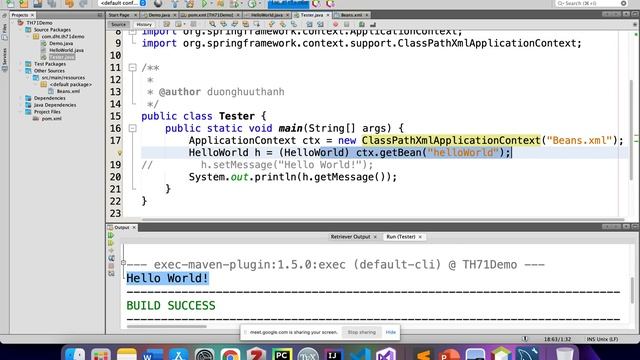
Task: Click the Clean and Build icon
Action: point(189,4)
